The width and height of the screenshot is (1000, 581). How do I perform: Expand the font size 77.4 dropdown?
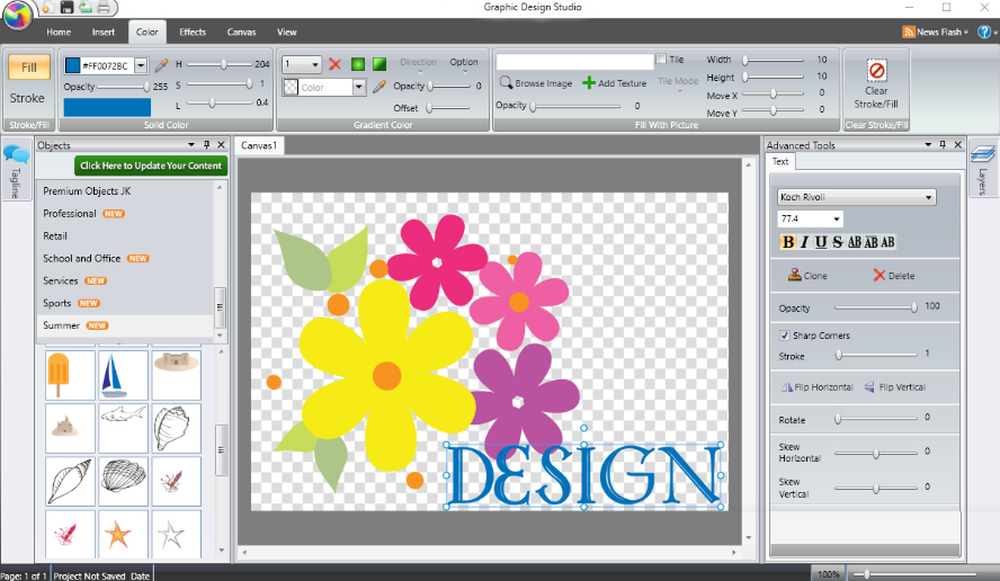836,219
